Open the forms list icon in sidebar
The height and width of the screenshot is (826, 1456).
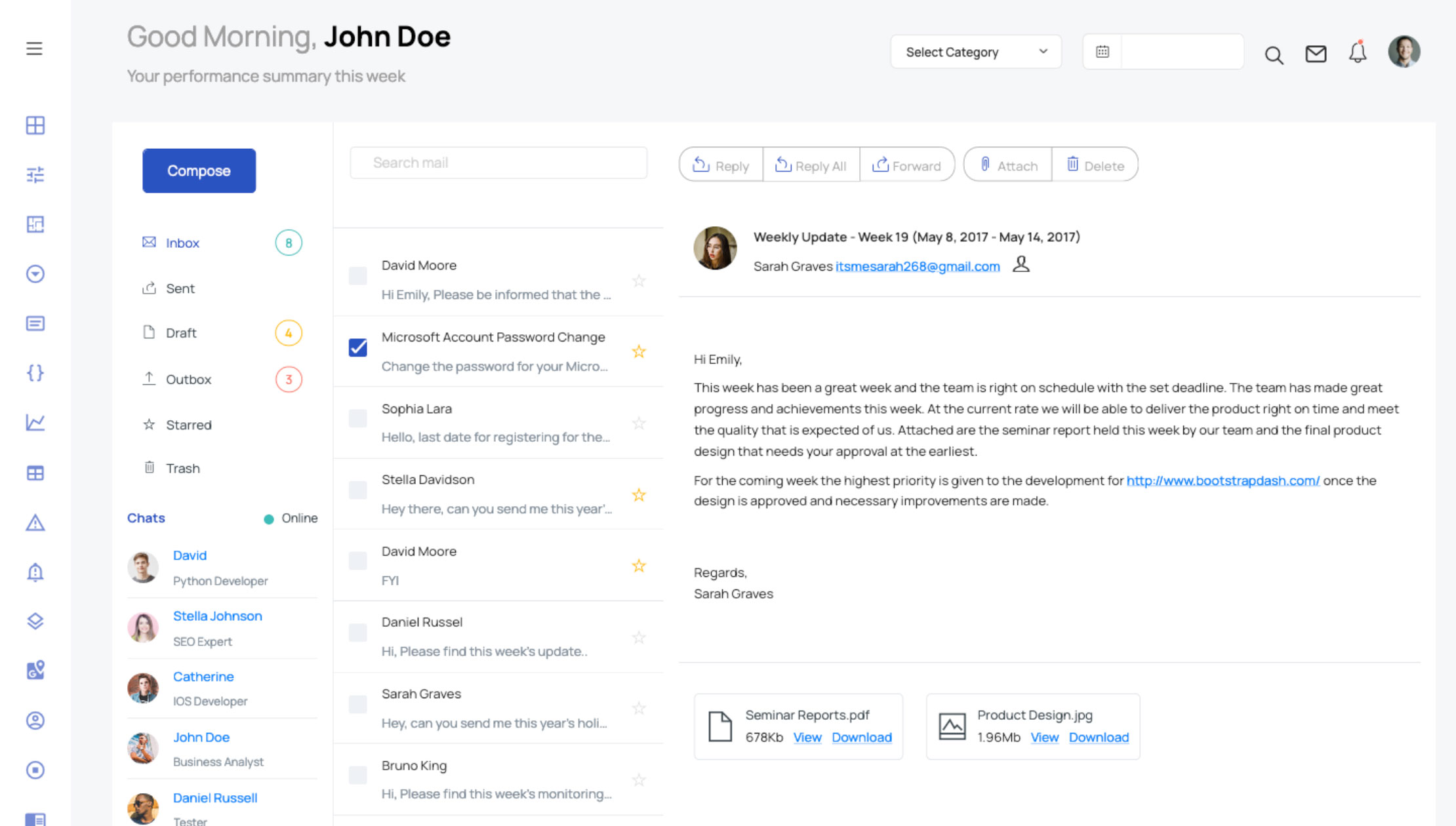click(x=35, y=323)
